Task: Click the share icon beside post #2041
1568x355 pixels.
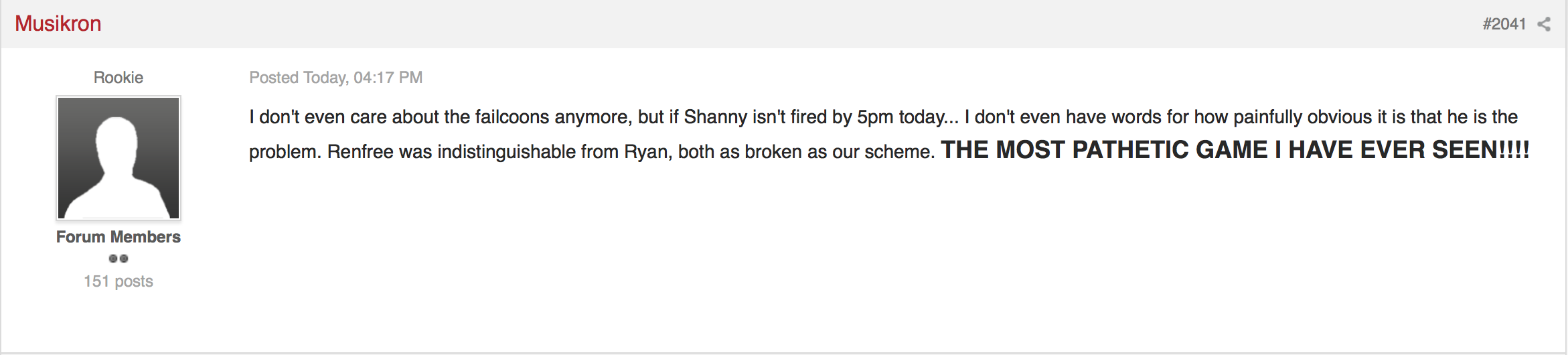Action: (1544, 24)
